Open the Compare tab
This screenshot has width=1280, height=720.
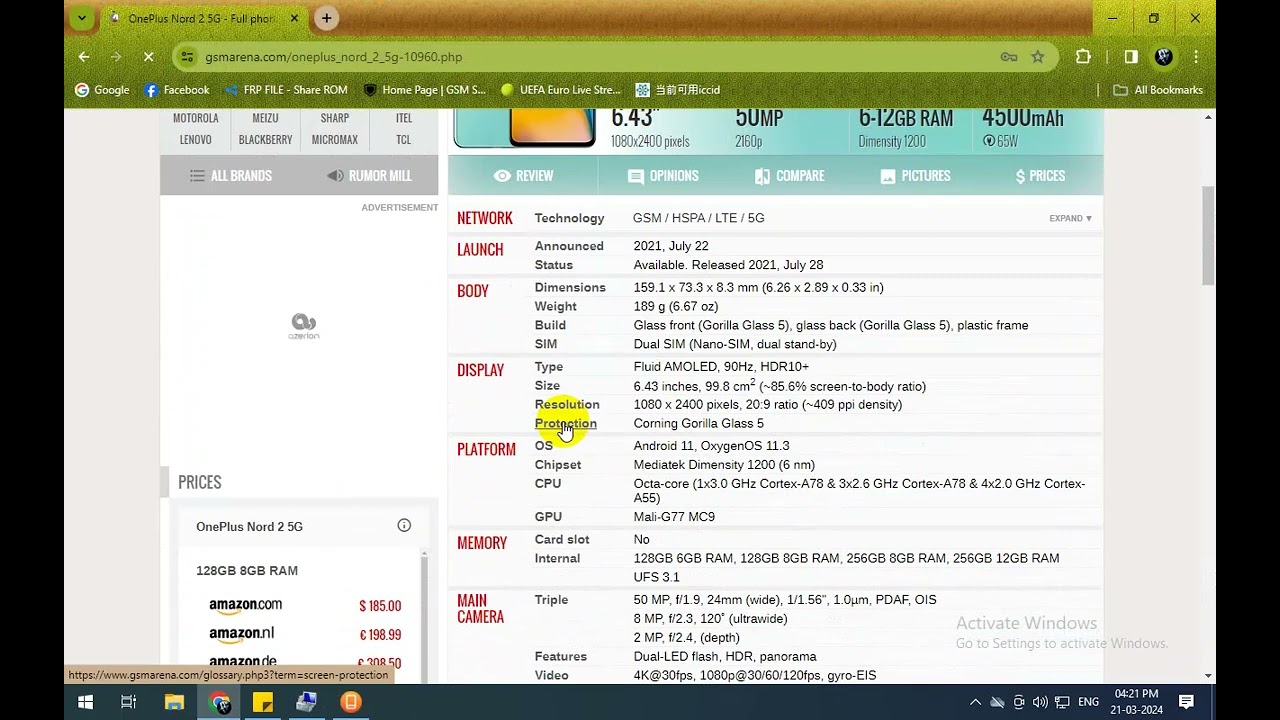[789, 176]
